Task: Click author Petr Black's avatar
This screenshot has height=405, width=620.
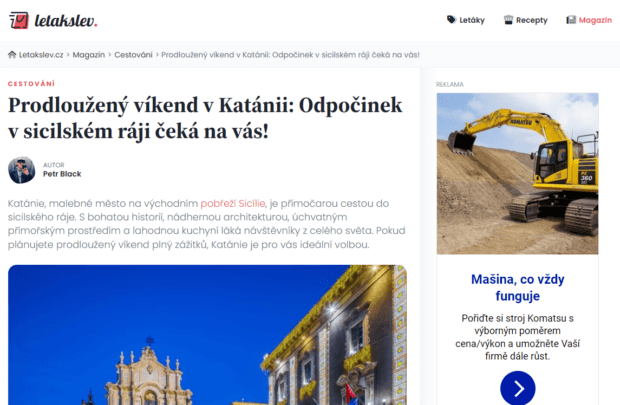Action: [x=22, y=170]
